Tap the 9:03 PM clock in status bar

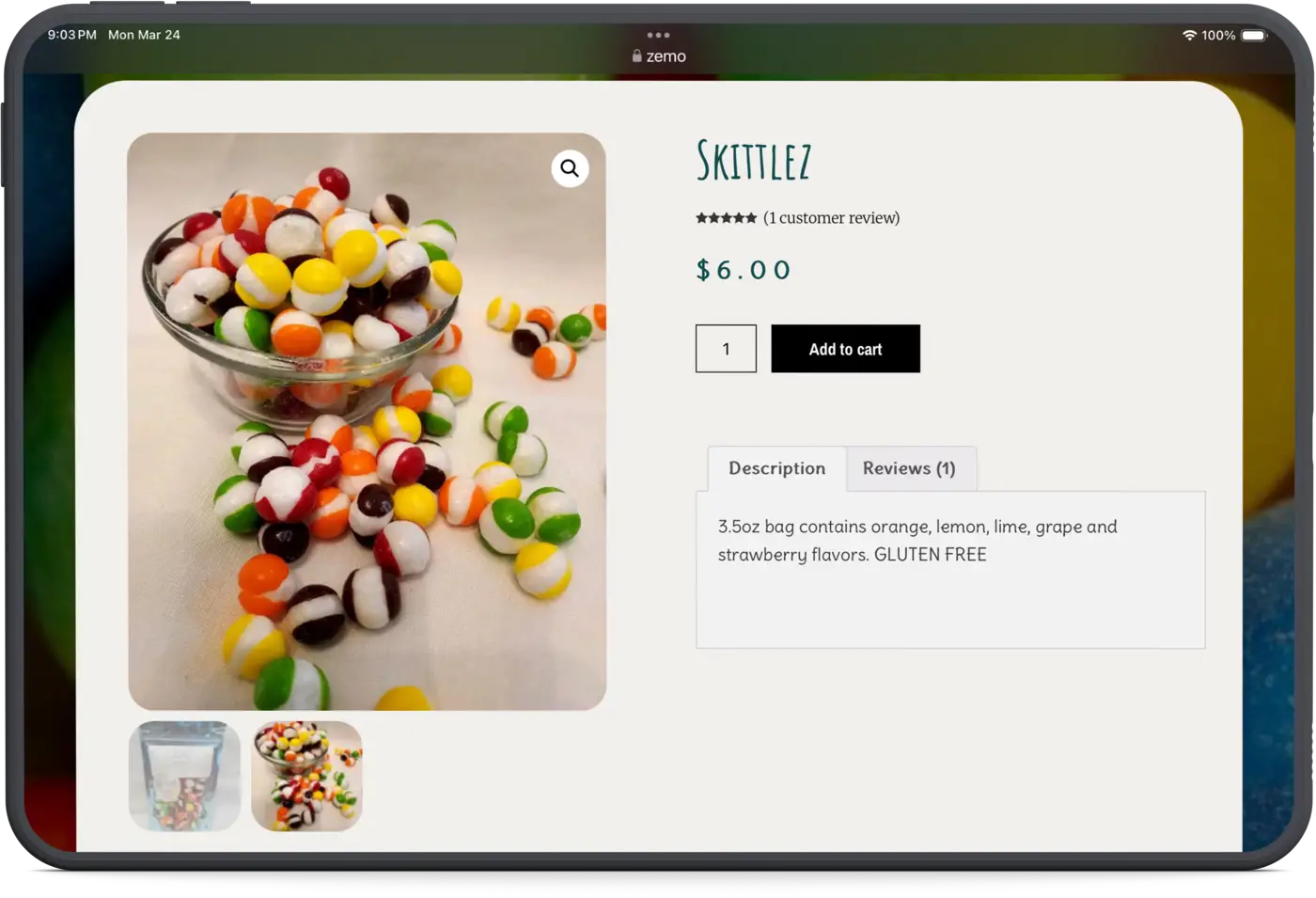72,35
